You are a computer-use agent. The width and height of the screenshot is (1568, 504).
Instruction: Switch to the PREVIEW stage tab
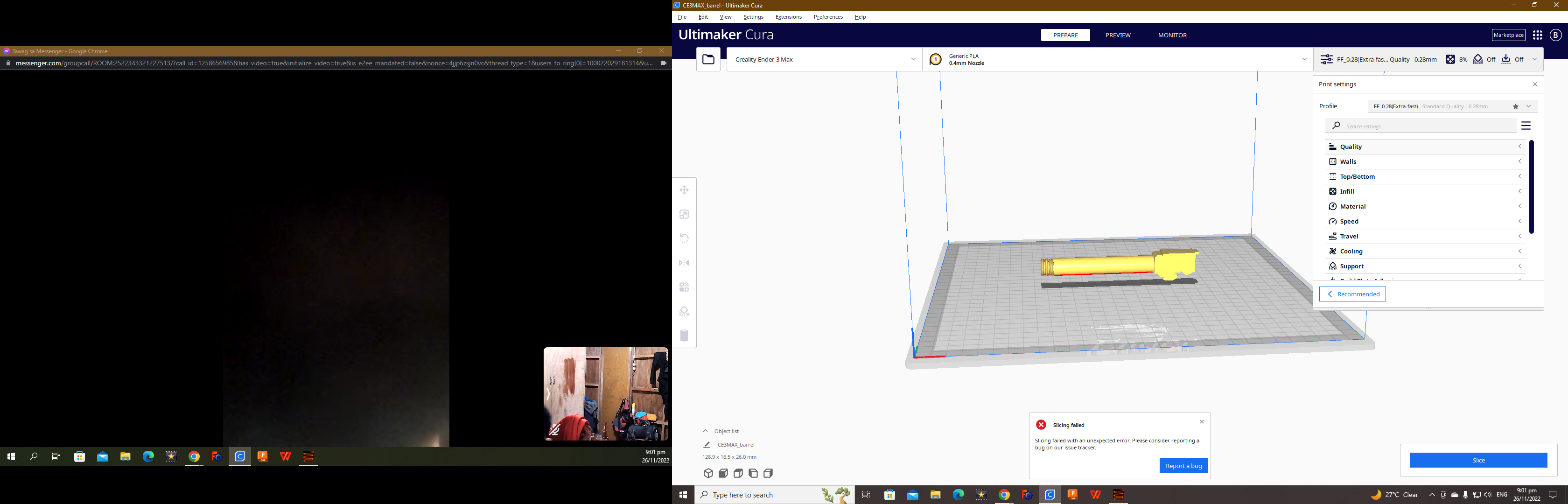click(1118, 35)
